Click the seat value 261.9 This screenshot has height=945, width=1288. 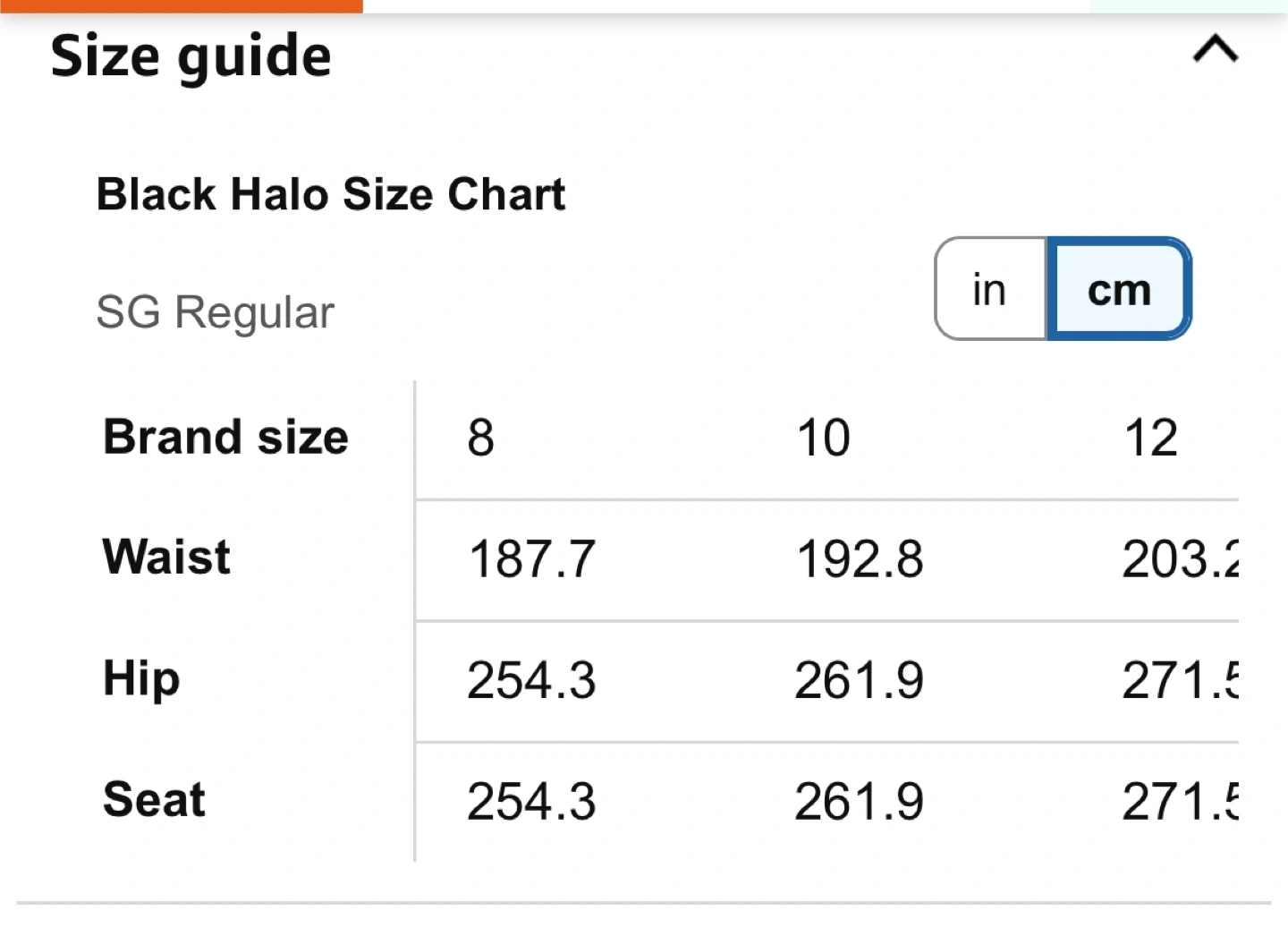click(860, 801)
